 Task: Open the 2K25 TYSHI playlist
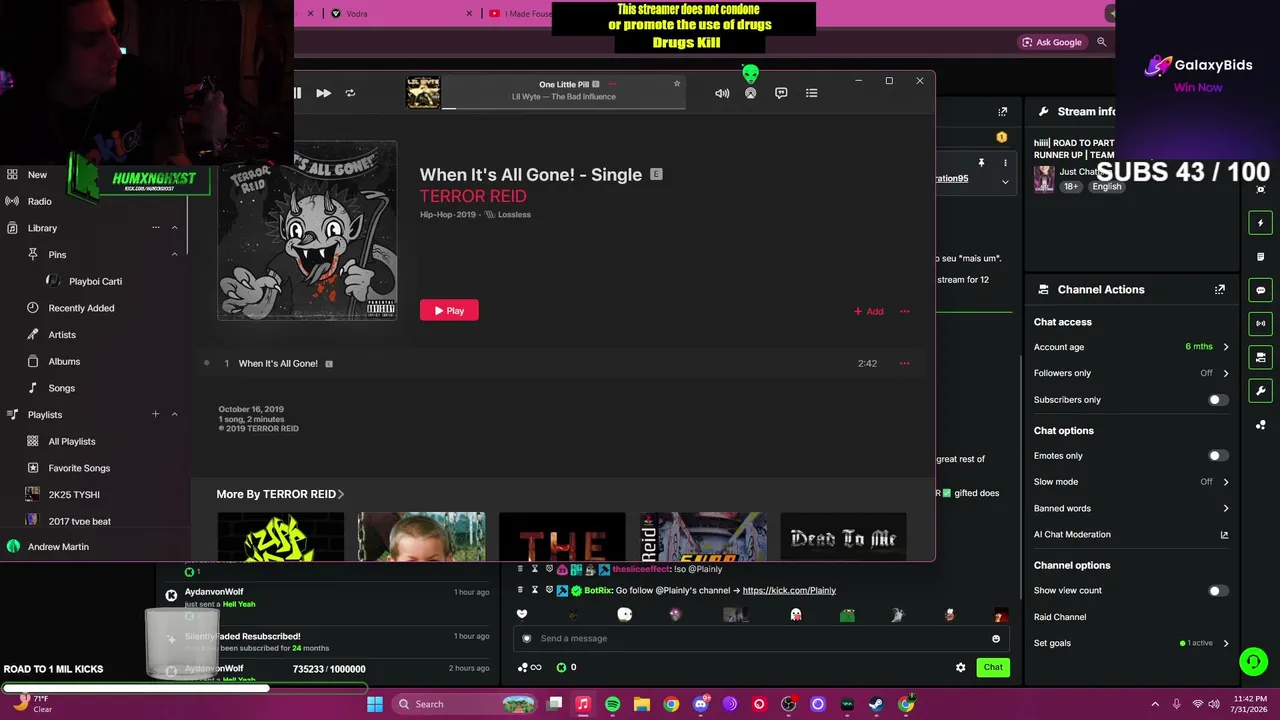[x=74, y=494]
